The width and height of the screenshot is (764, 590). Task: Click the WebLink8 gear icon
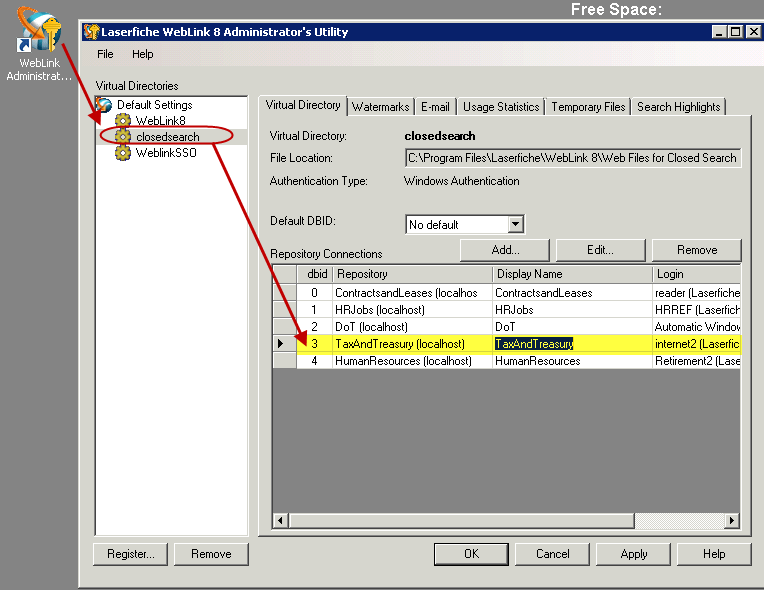(123, 120)
